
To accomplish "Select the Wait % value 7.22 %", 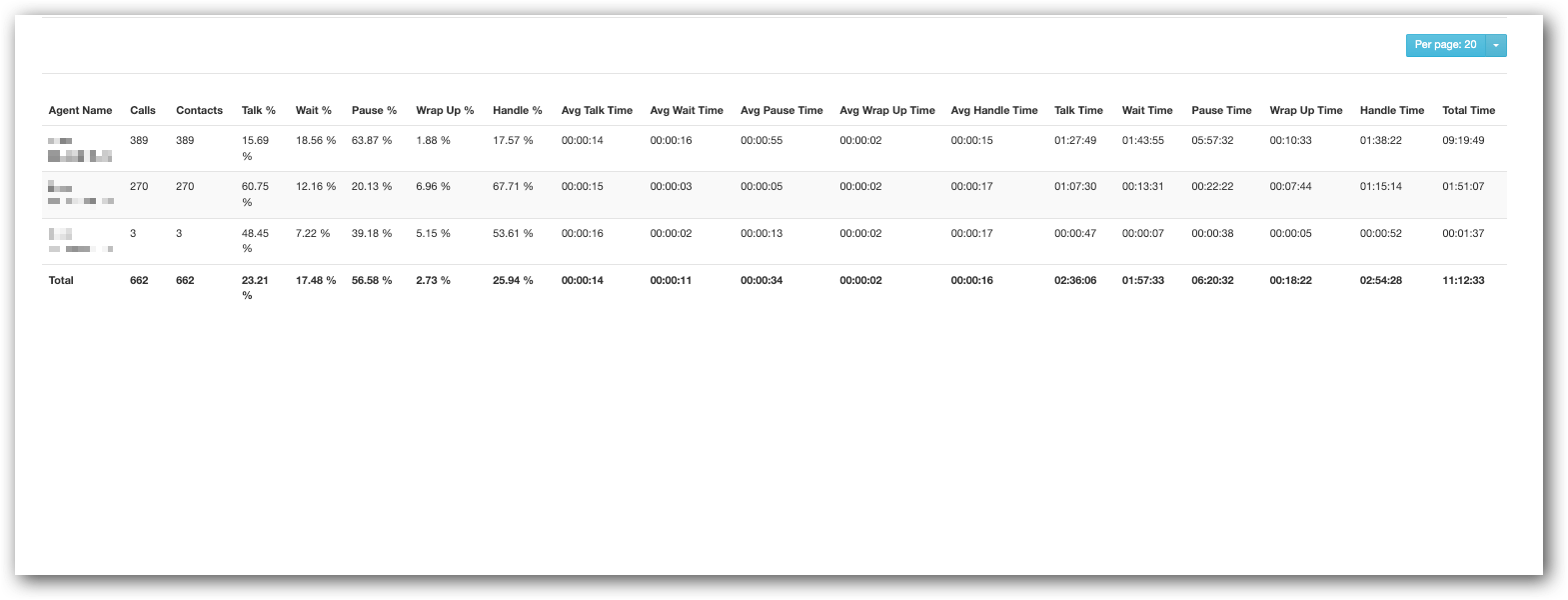I will [313, 234].
